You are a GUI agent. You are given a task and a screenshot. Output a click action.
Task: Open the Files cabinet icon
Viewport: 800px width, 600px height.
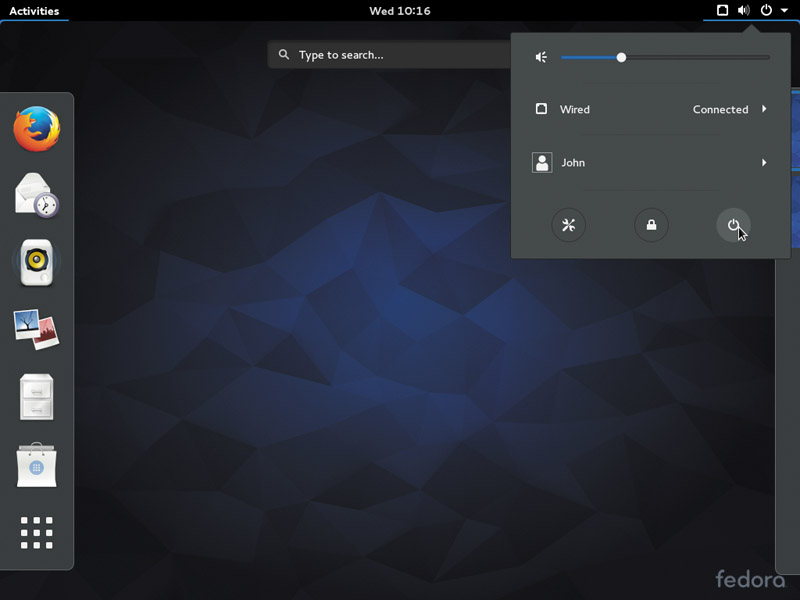37,397
